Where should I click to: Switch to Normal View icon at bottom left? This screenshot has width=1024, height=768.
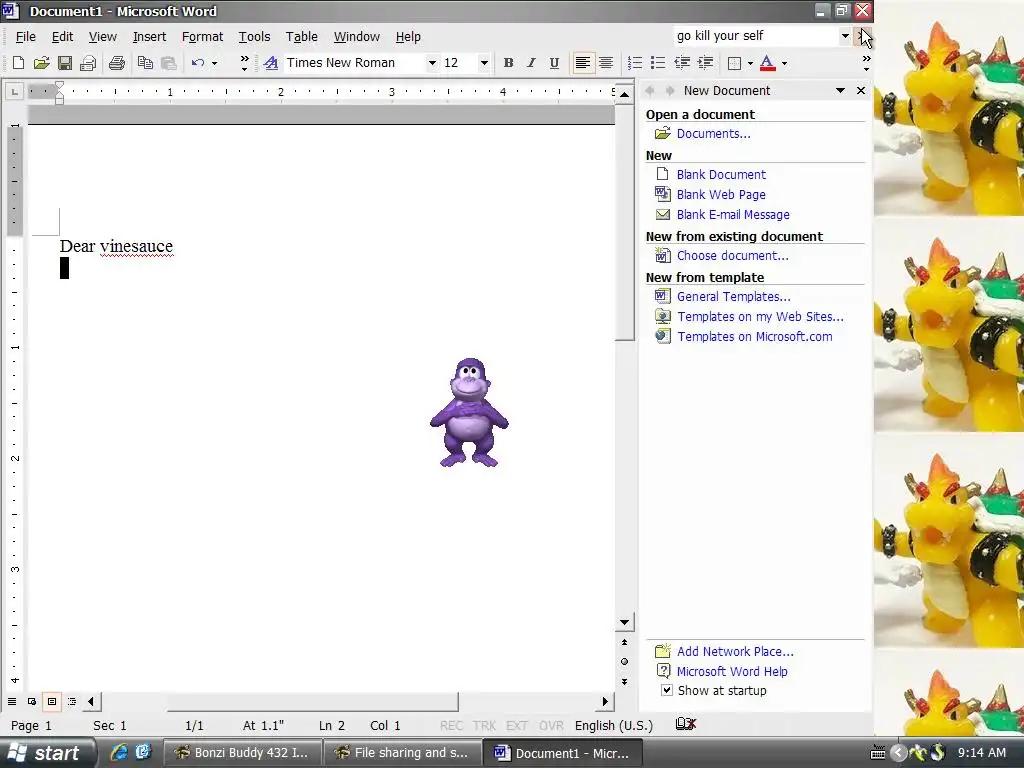point(12,701)
